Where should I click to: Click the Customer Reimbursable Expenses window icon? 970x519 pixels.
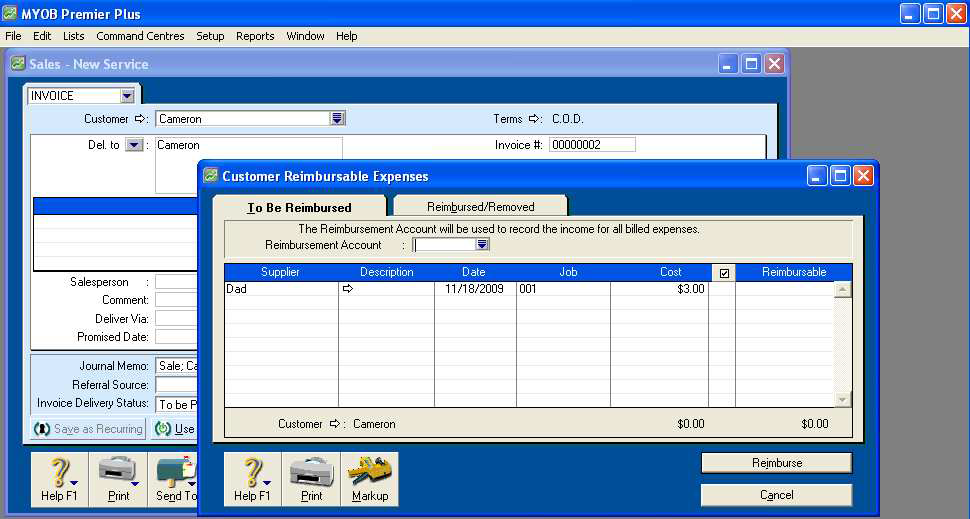211,176
